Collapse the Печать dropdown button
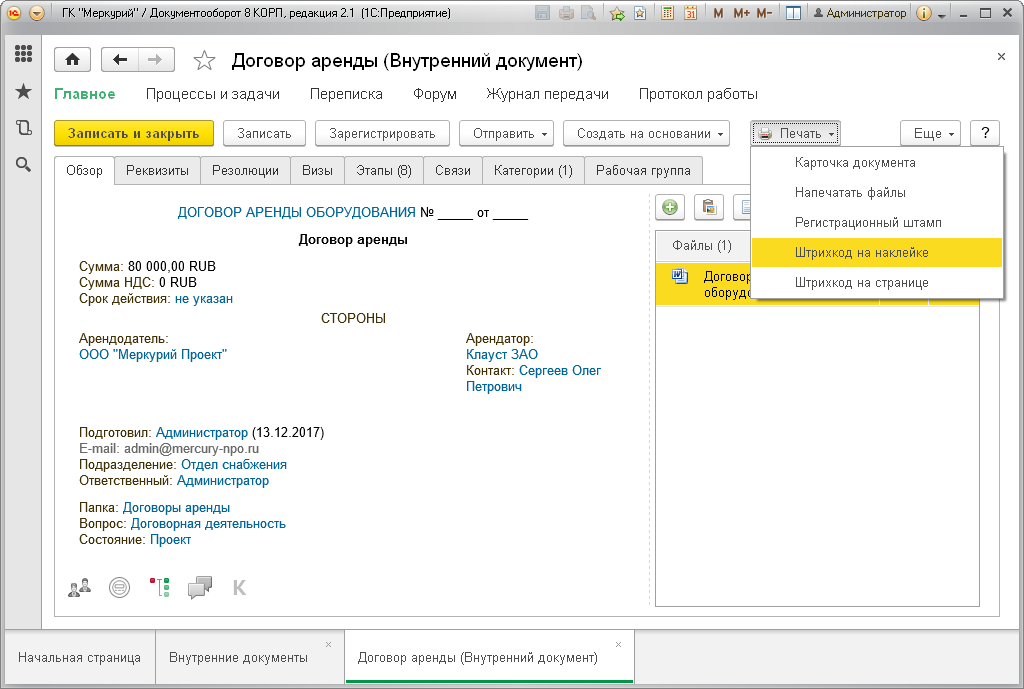Screen dimensions: 1024x689 [x=795, y=133]
